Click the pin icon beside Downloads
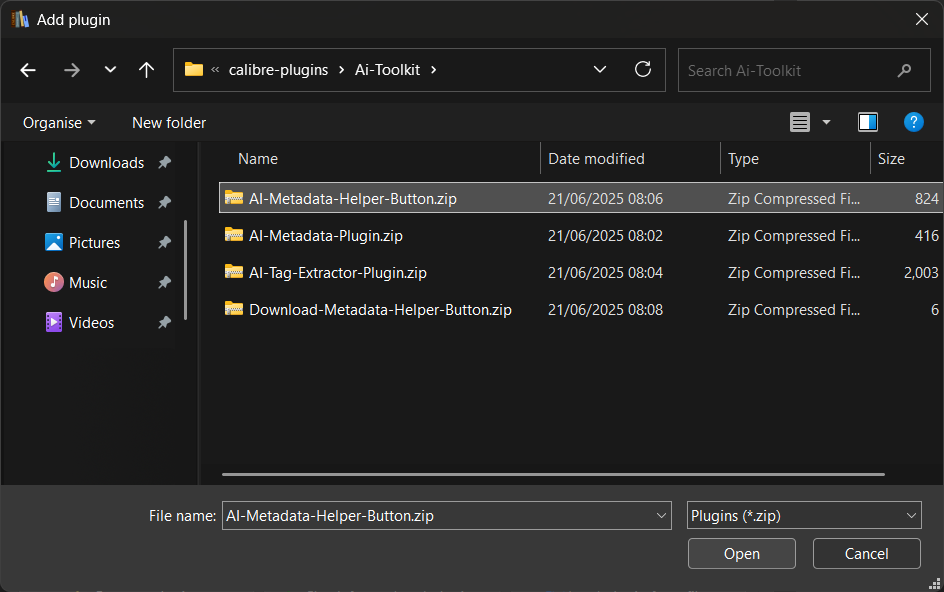The height and width of the screenshot is (592, 944). 164,162
